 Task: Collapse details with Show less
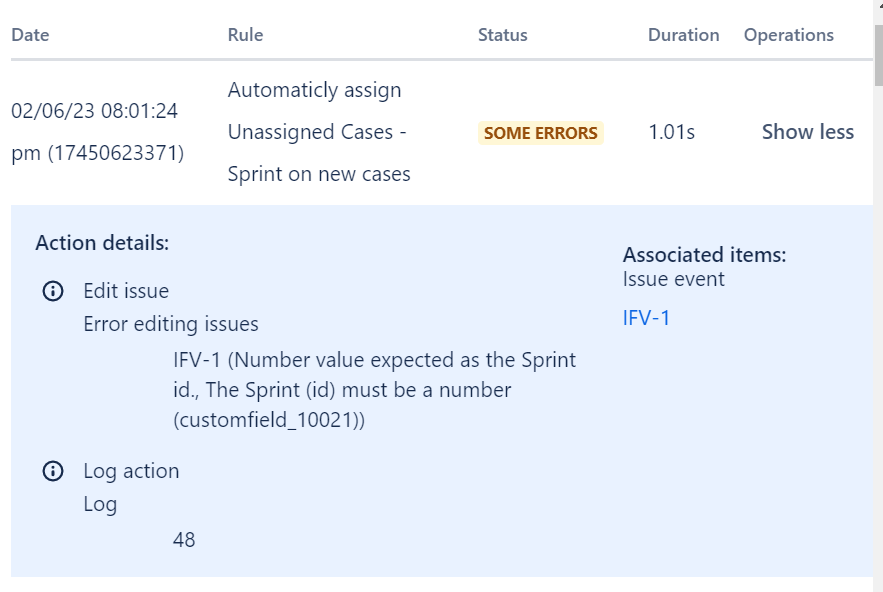tap(808, 132)
